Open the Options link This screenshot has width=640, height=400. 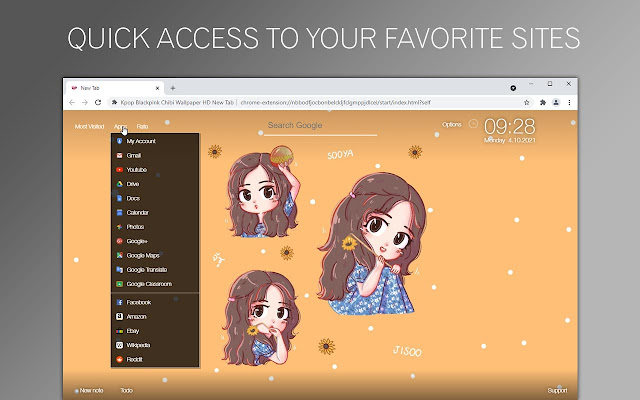click(452, 124)
